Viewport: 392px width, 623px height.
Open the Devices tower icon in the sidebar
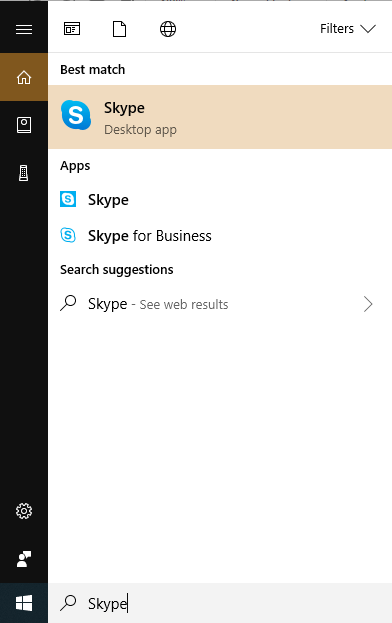tap(24, 173)
